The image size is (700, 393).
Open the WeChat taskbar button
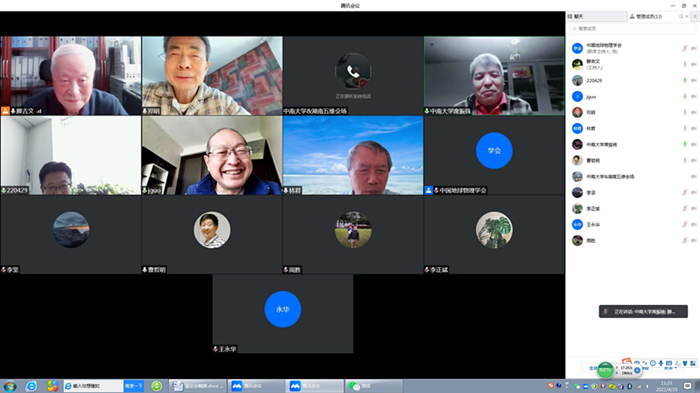tap(374, 386)
